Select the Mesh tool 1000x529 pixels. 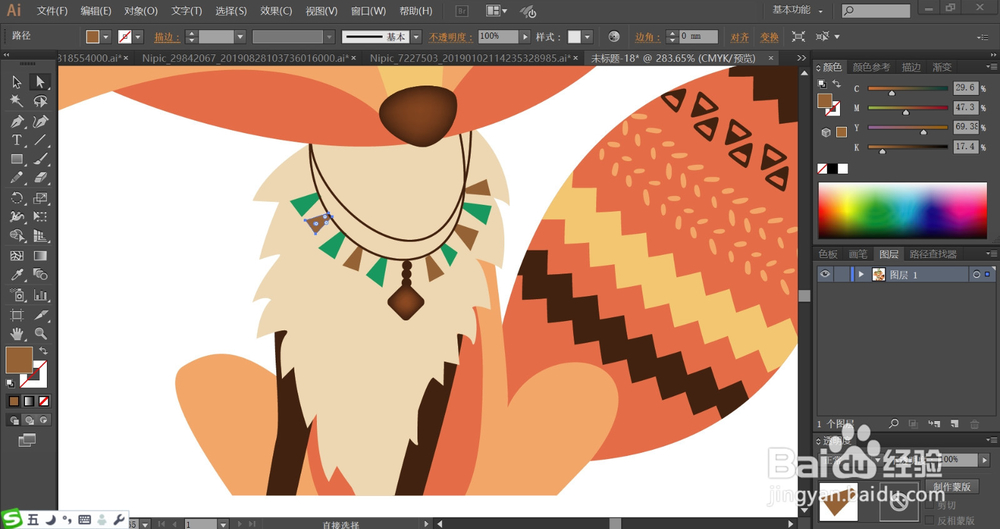[17, 256]
